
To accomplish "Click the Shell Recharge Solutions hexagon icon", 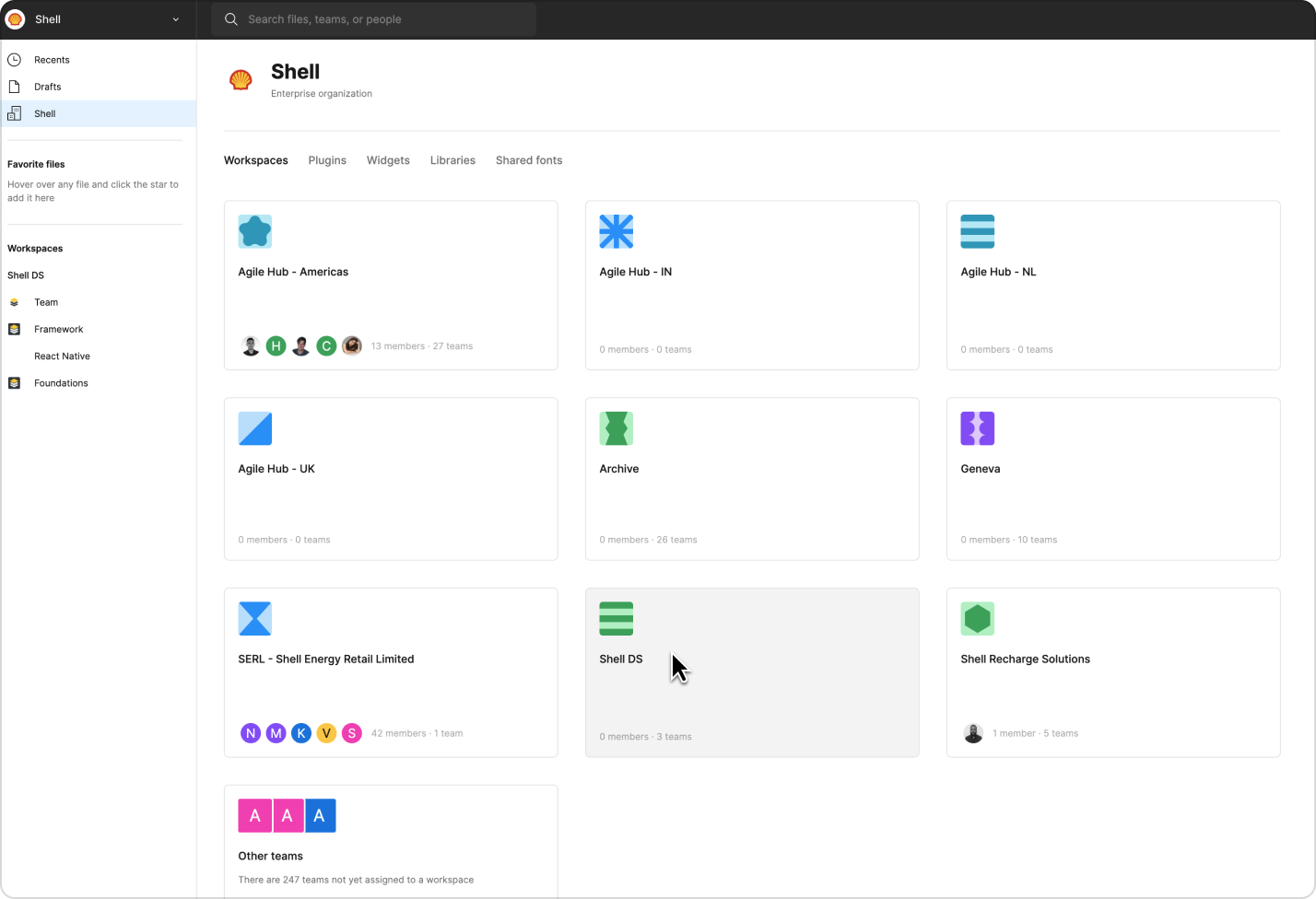I will (x=978, y=619).
